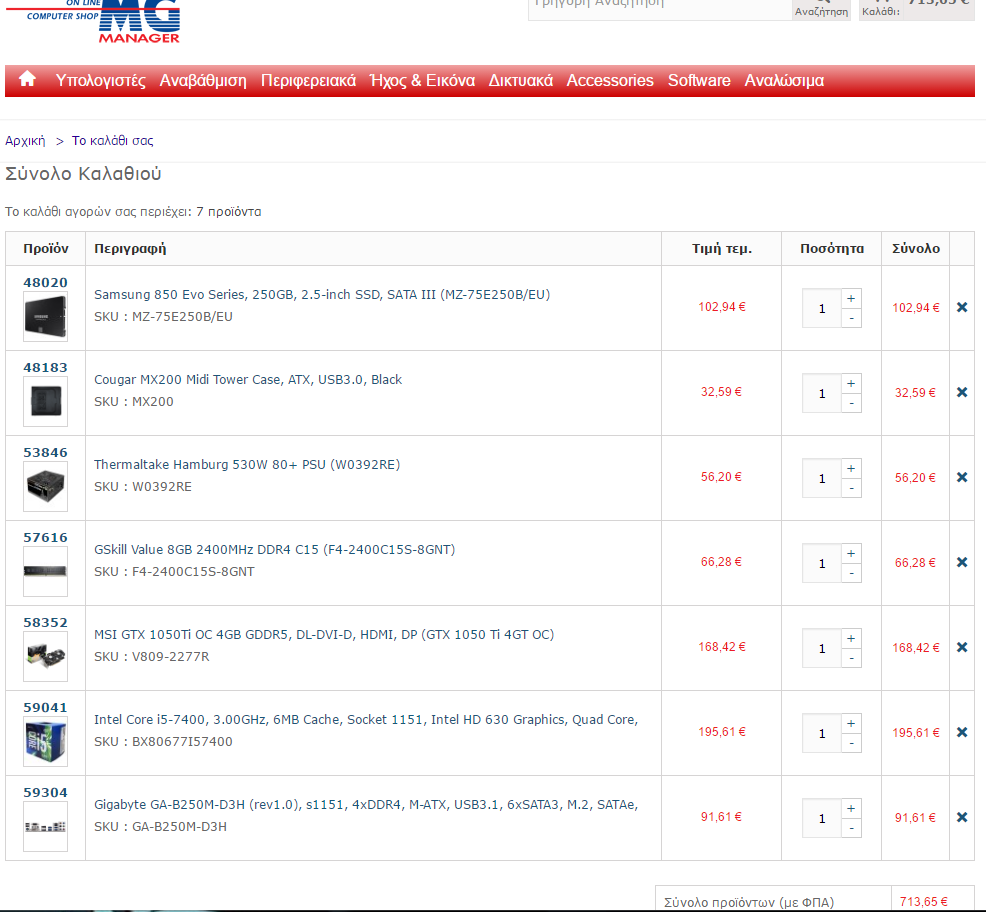Open Gigabyte GA-B250M-D3H product link
Image resolution: width=986 pixels, height=912 pixels.
click(x=366, y=804)
